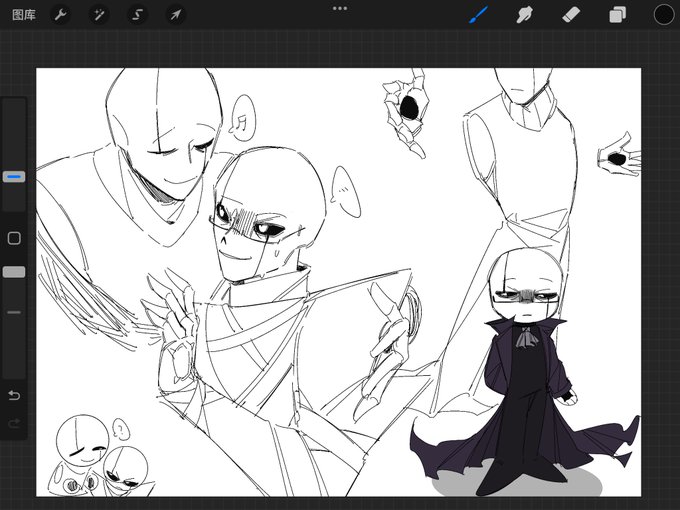This screenshot has height=510, width=680.
Task: Adjust the brush size slider handle
Action: [x=14, y=177]
